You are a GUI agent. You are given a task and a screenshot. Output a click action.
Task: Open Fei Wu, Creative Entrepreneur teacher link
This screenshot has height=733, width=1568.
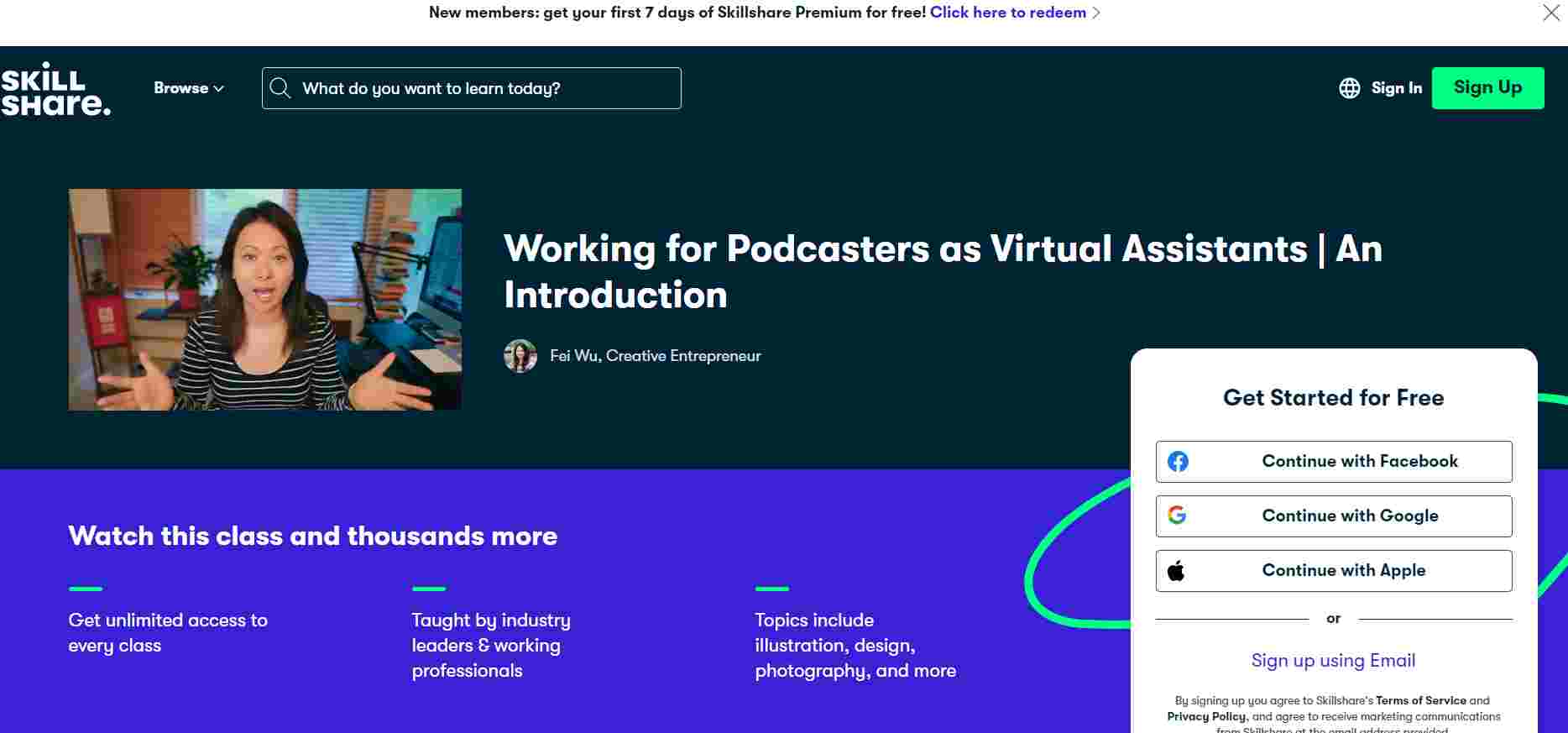click(x=656, y=356)
